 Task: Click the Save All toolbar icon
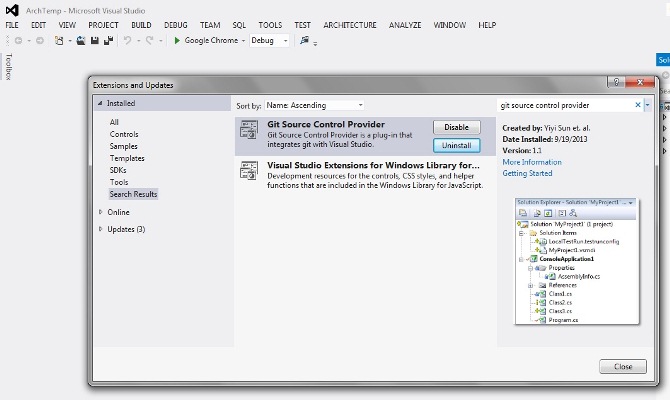[109, 41]
